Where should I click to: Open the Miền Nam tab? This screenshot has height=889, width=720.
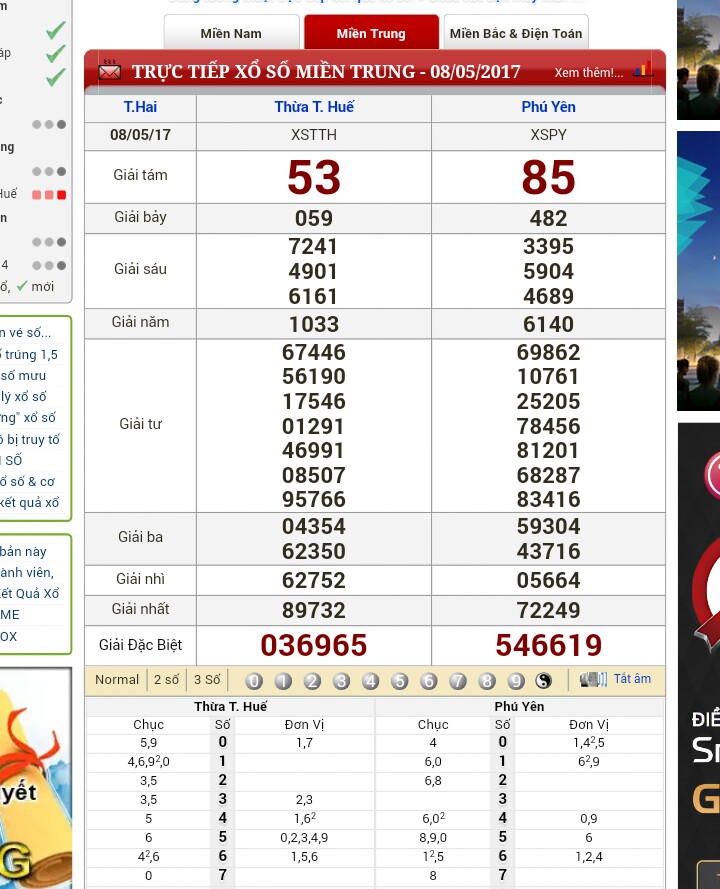tap(231, 33)
